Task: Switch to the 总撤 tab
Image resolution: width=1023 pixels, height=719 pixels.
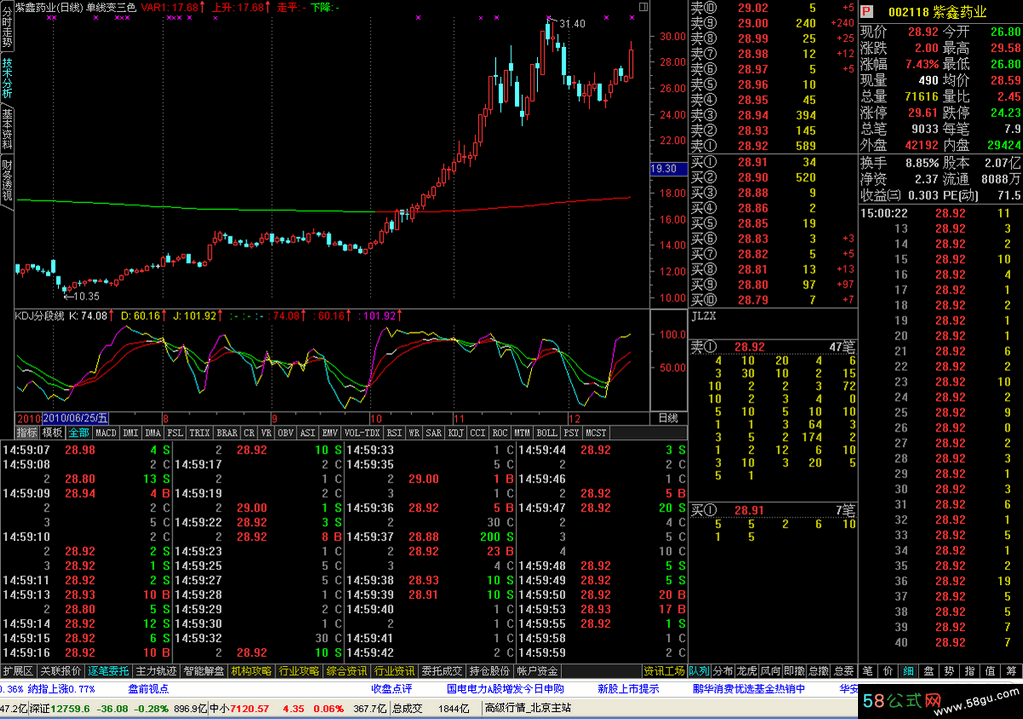Action: [x=819, y=671]
